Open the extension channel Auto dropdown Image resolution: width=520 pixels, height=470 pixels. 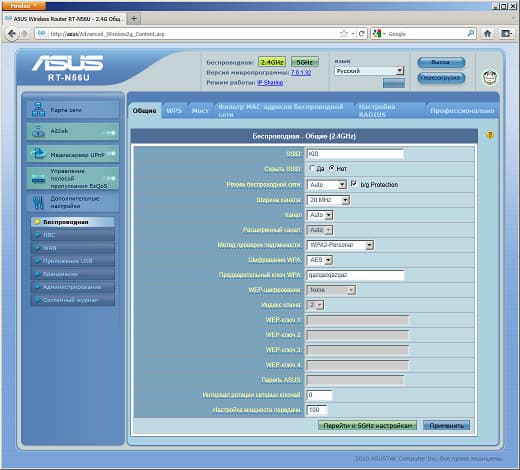click(320, 230)
